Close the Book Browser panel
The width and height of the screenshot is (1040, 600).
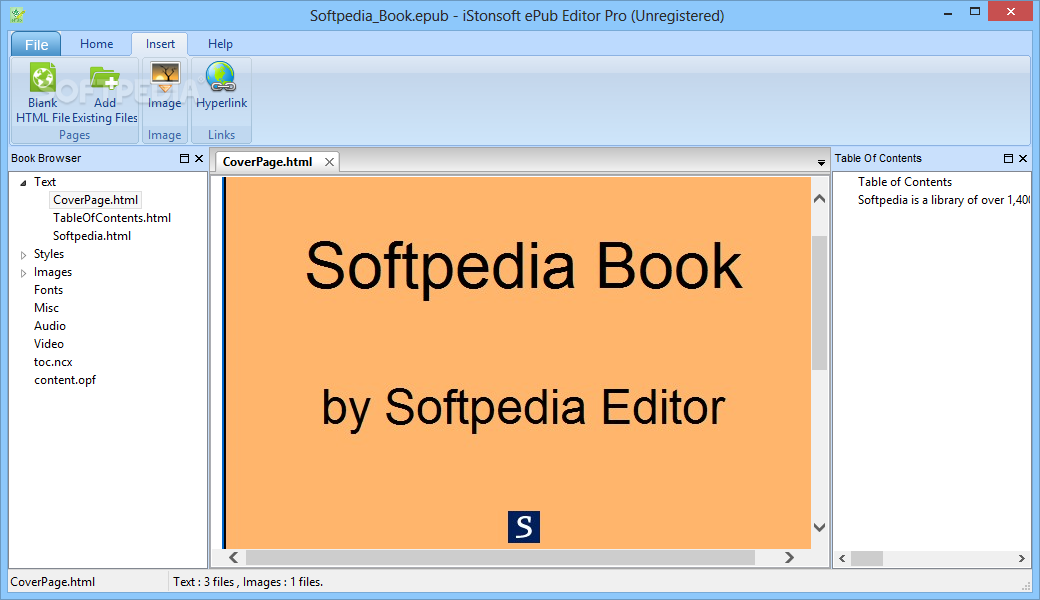199,158
